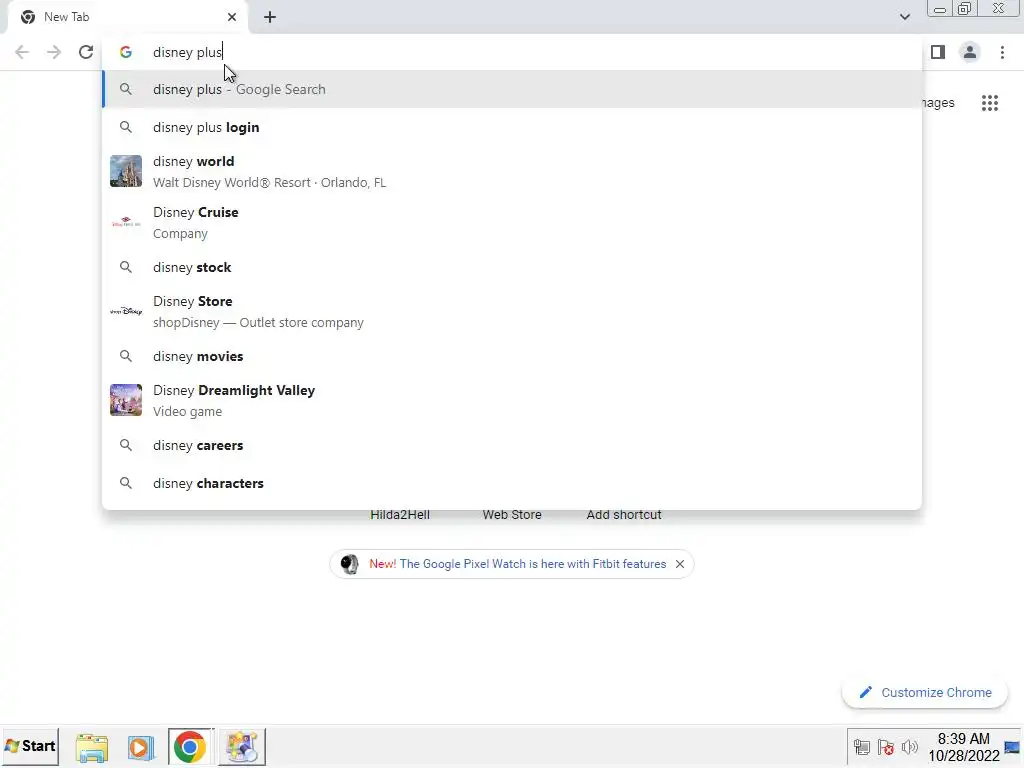Select 'Disney Cruise' Company suggestion

pyautogui.click(x=512, y=222)
